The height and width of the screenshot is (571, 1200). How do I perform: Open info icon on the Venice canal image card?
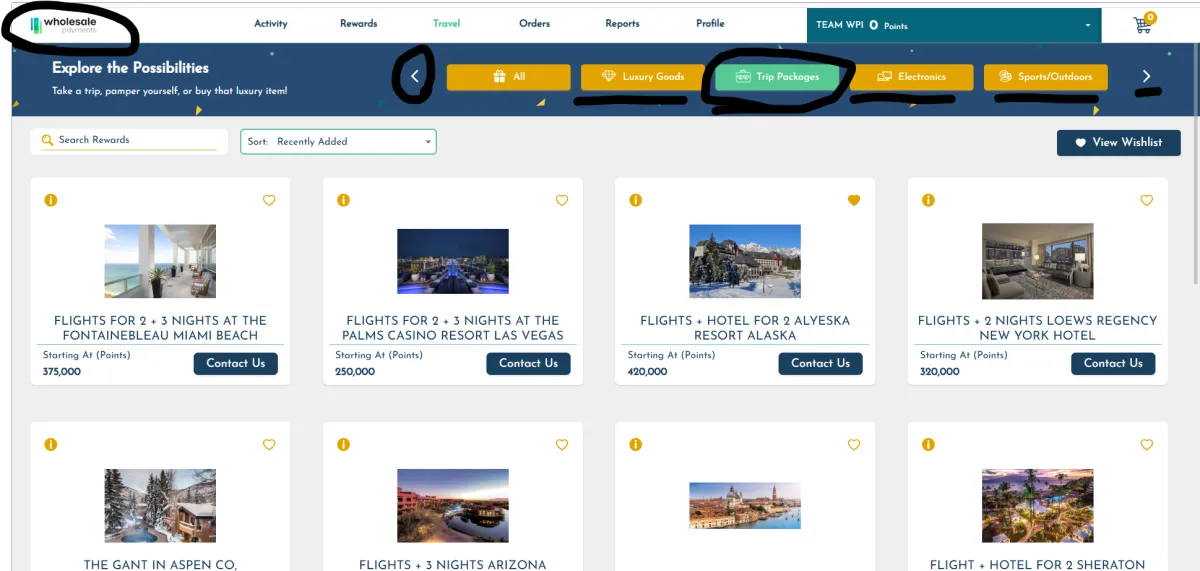(x=635, y=444)
